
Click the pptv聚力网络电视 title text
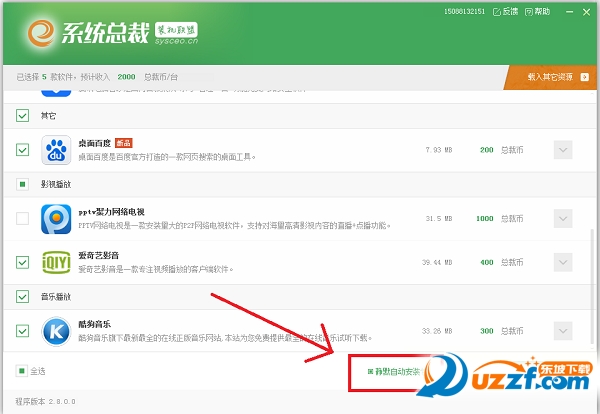pyautogui.click(x=111, y=212)
